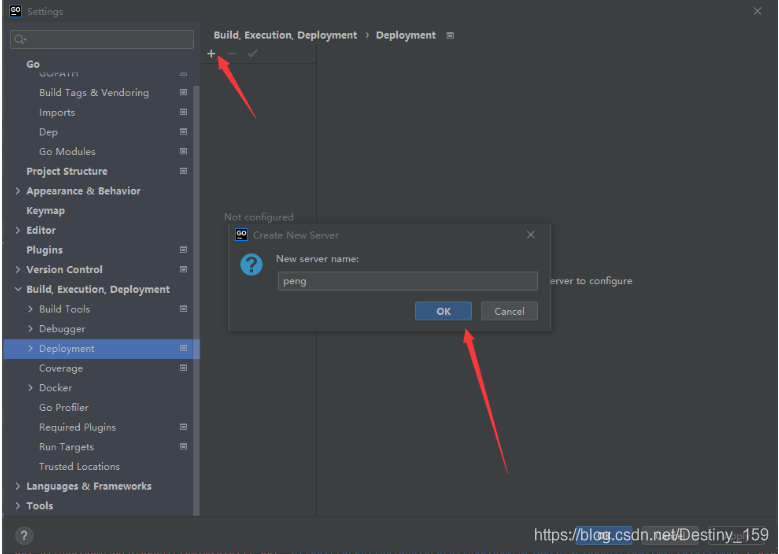
Task: Click the help question mark button bottom-left
Action: point(24,535)
